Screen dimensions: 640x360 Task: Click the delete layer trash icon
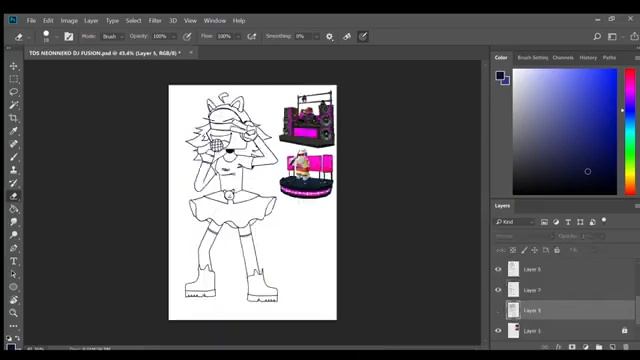click(626, 347)
